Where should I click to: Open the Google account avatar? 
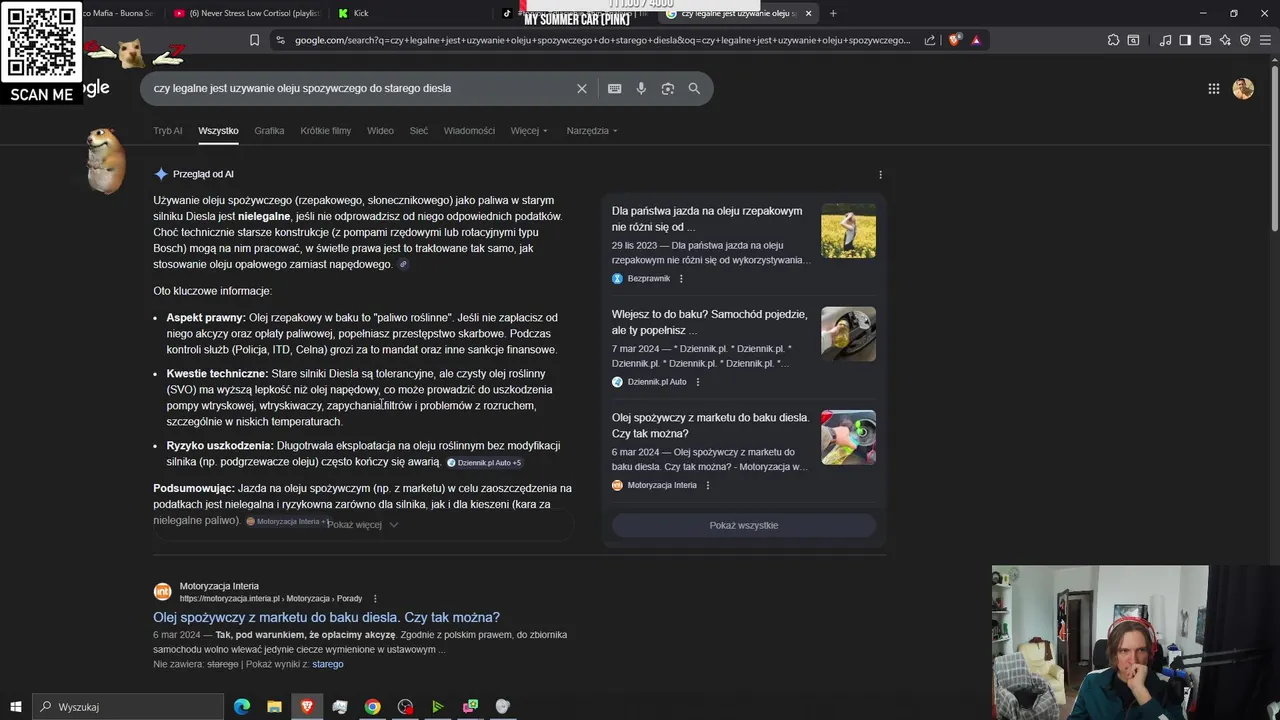click(1243, 88)
